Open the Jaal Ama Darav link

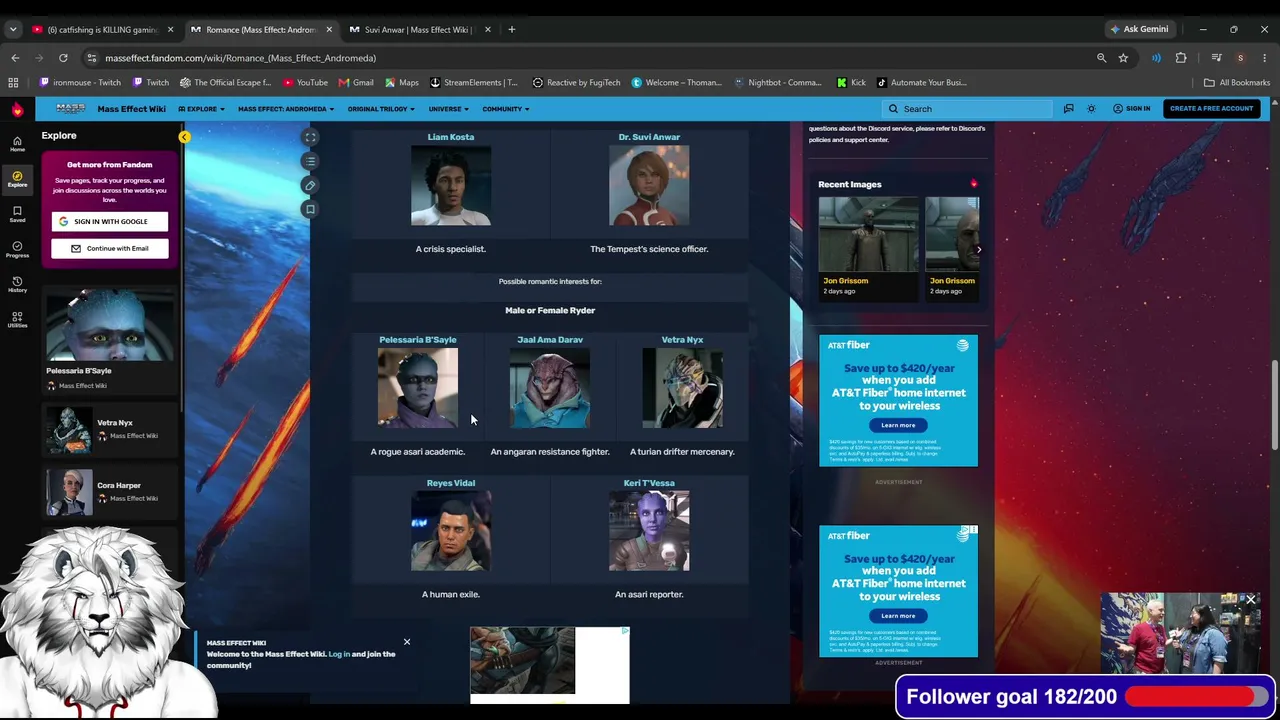click(550, 340)
